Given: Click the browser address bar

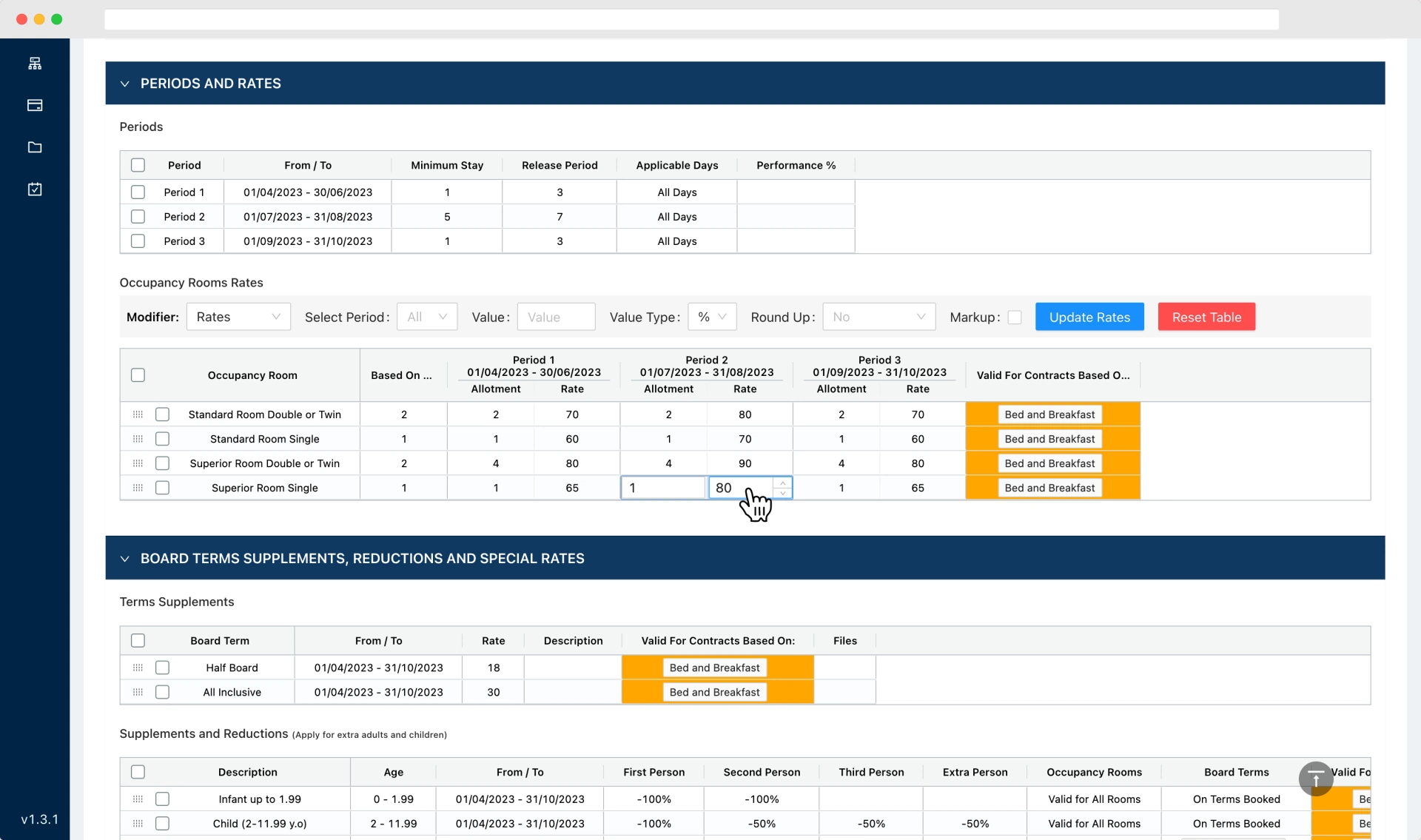Looking at the screenshot, I should tap(691, 19).
